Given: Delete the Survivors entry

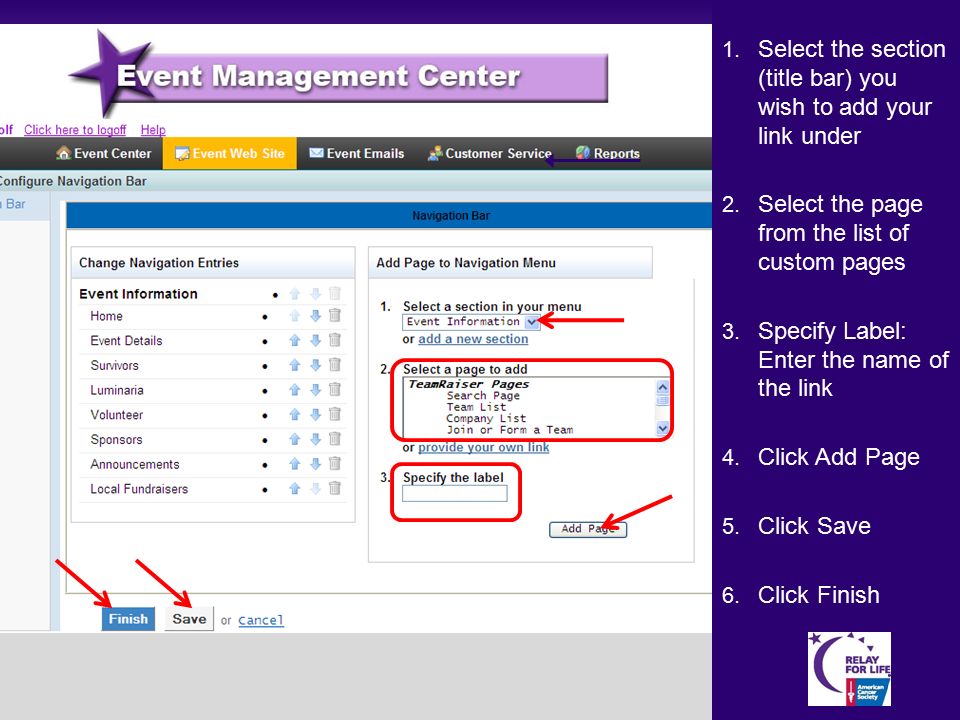Looking at the screenshot, I should 334,365.
